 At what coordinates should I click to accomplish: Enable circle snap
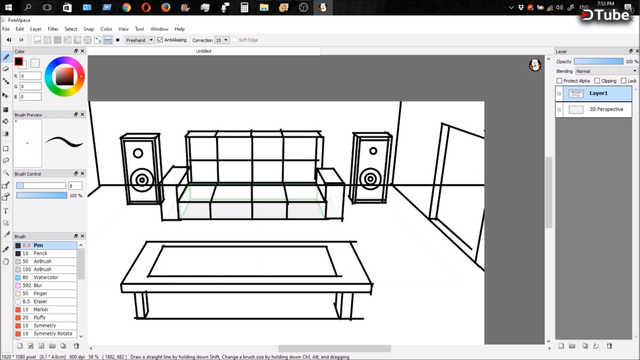click(x=87, y=40)
